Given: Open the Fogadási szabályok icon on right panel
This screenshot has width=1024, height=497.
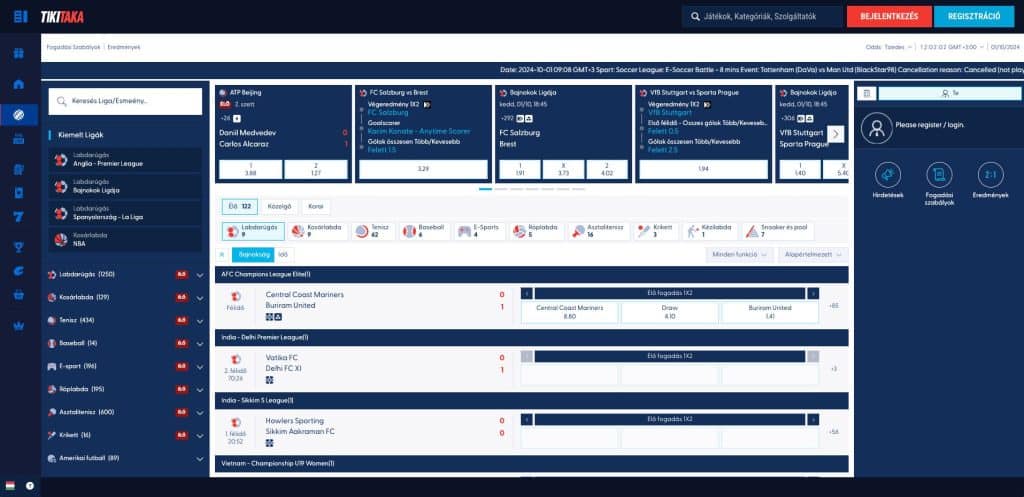Looking at the screenshot, I should click(x=939, y=178).
